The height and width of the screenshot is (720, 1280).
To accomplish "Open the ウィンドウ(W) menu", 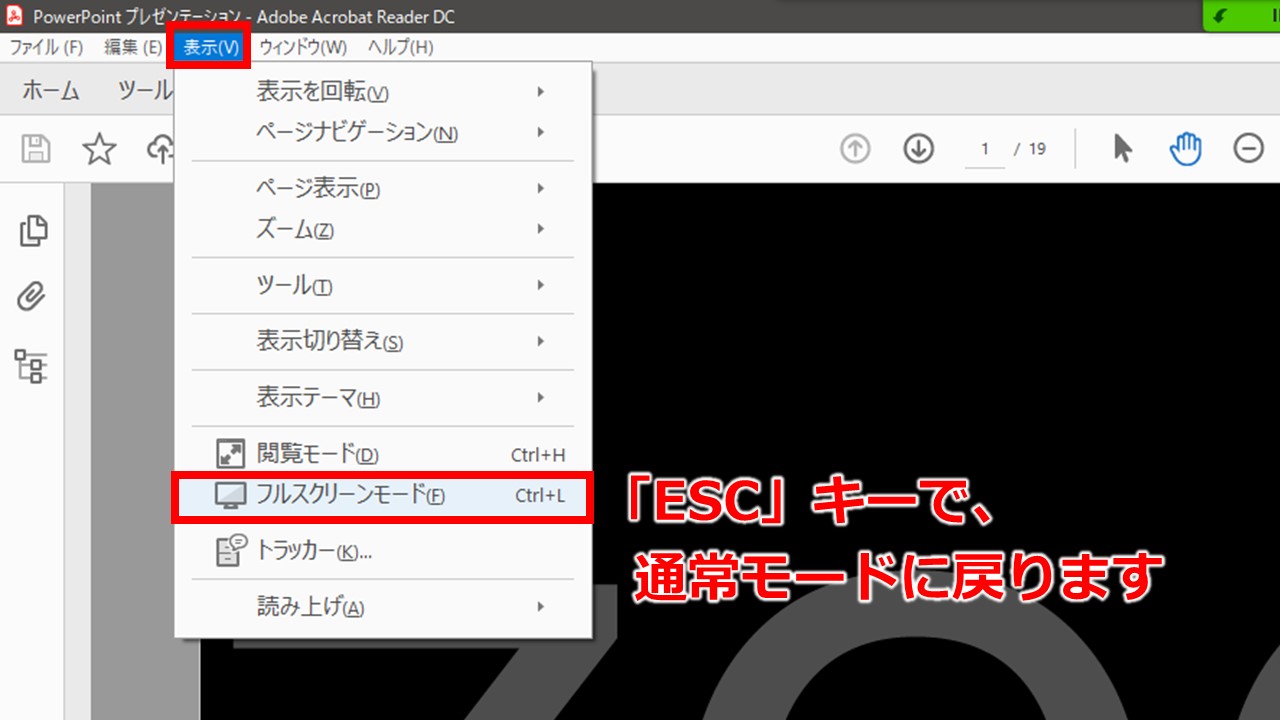I will 303,47.
